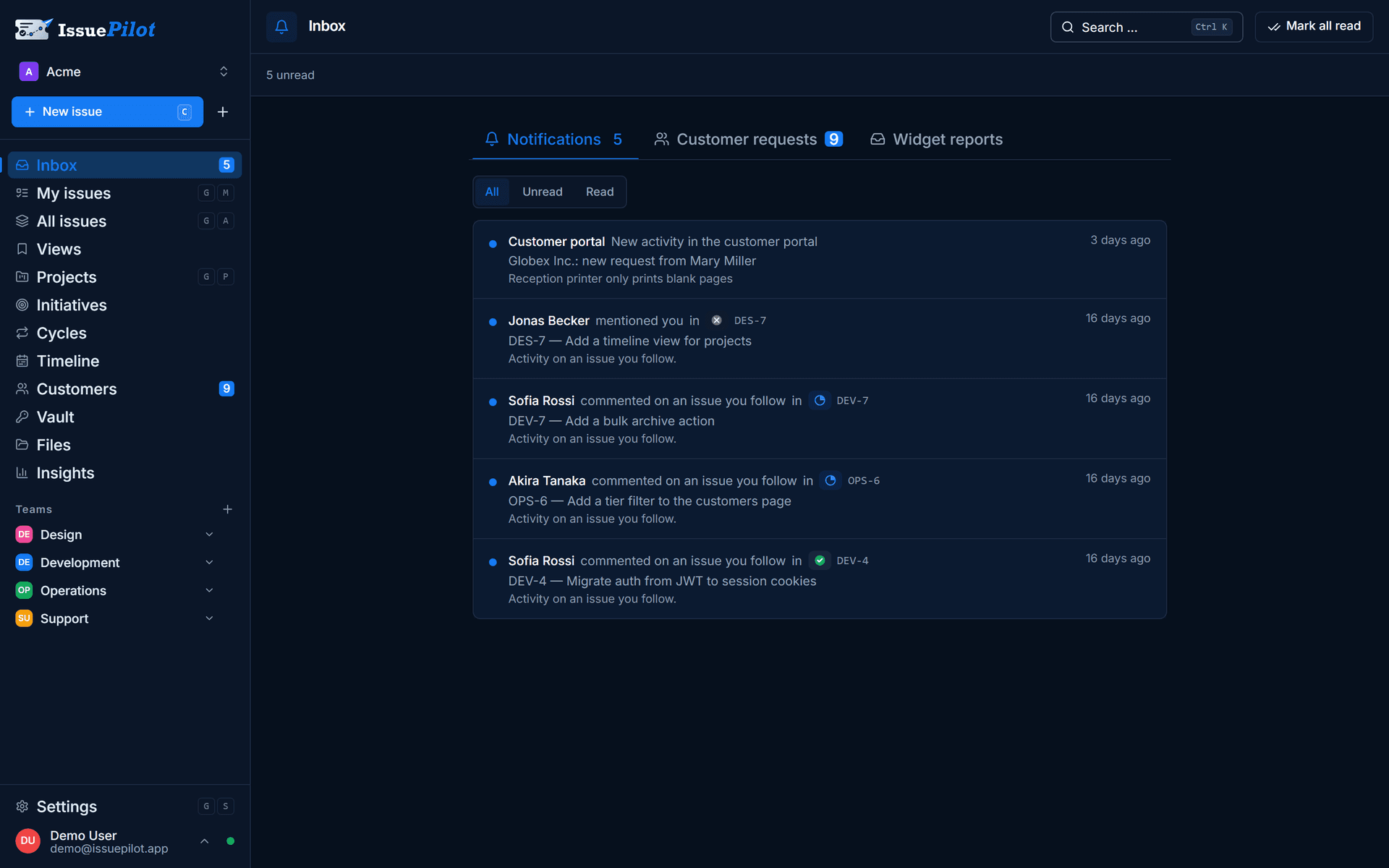Open the DEV-4 issue link
Image resolution: width=1389 pixels, height=868 pixels.
[x=853, y=561]
